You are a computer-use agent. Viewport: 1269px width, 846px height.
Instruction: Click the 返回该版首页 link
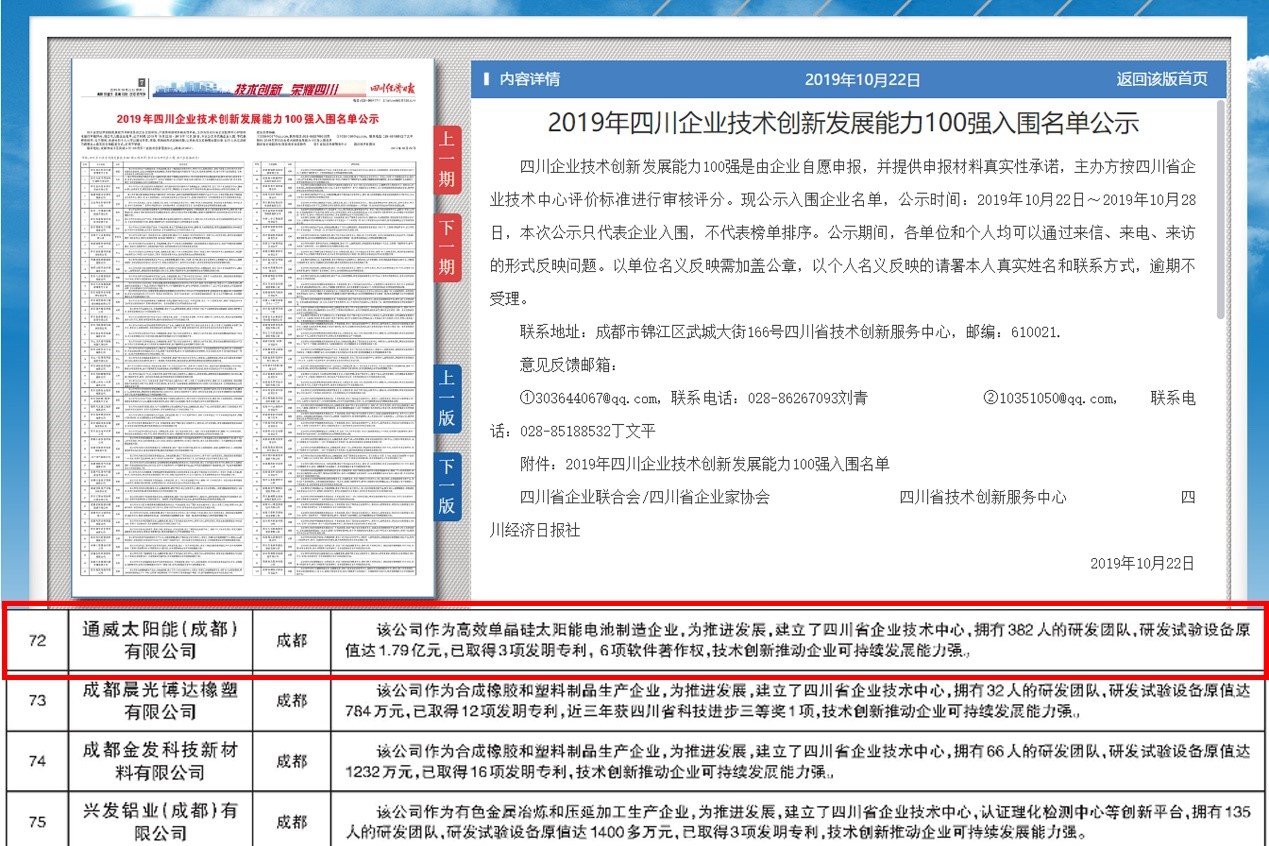point(1161,80)
